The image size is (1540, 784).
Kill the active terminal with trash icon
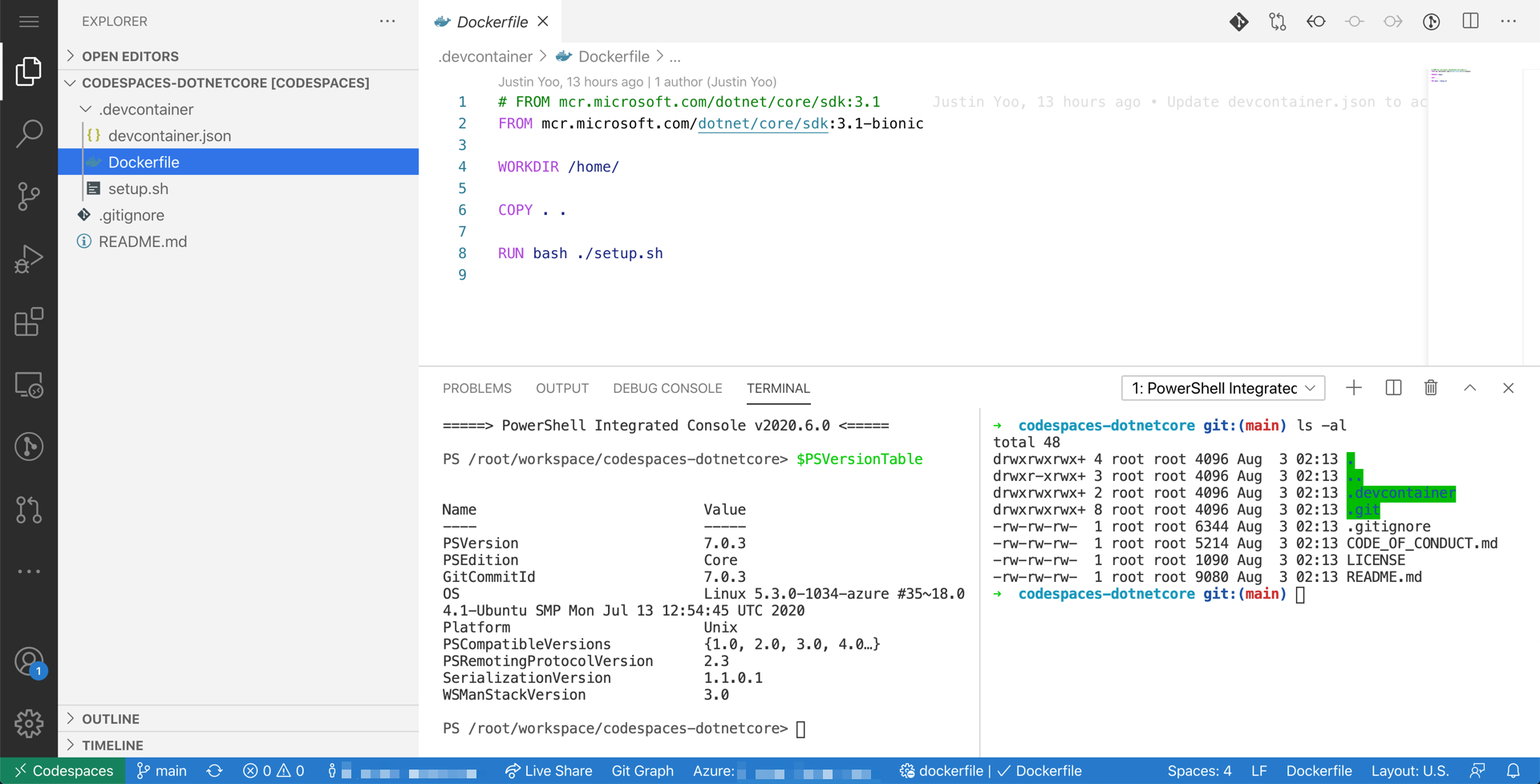click(x=1431, y=388)
